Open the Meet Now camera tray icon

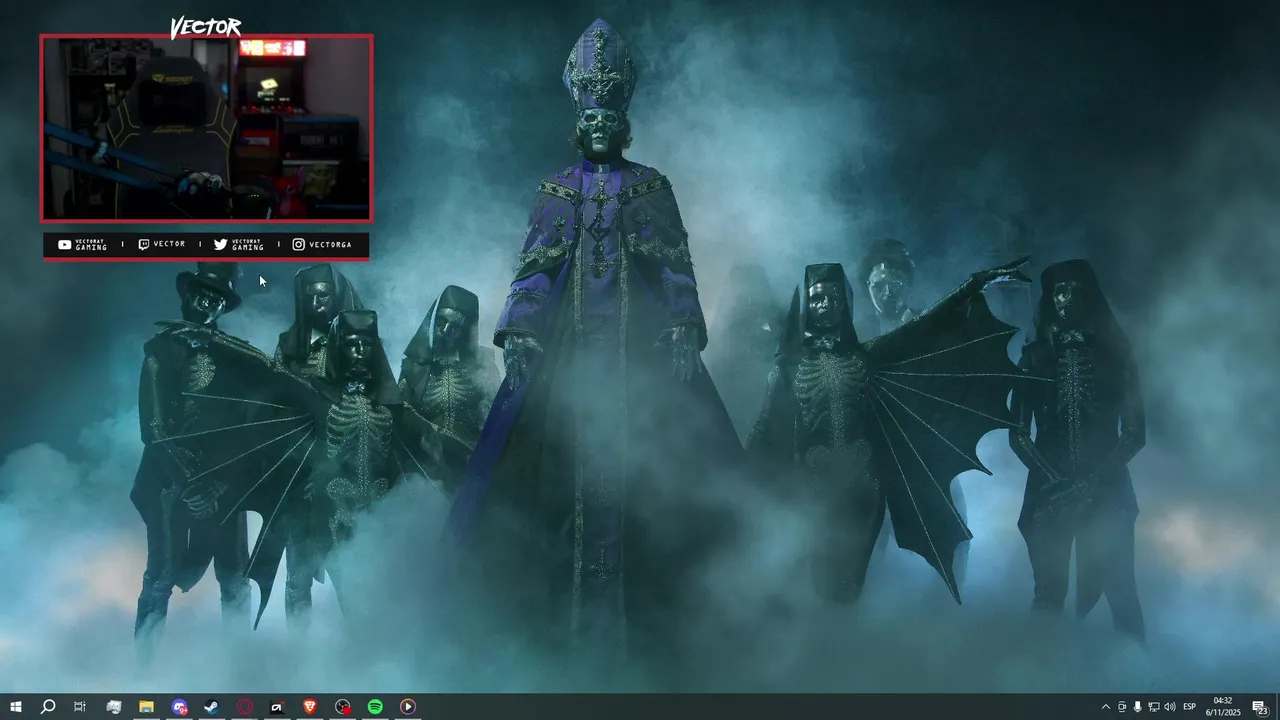click(1122, 707)
